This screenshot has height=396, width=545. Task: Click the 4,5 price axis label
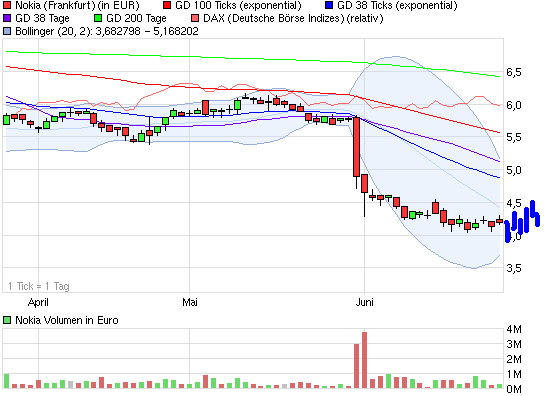514,203
